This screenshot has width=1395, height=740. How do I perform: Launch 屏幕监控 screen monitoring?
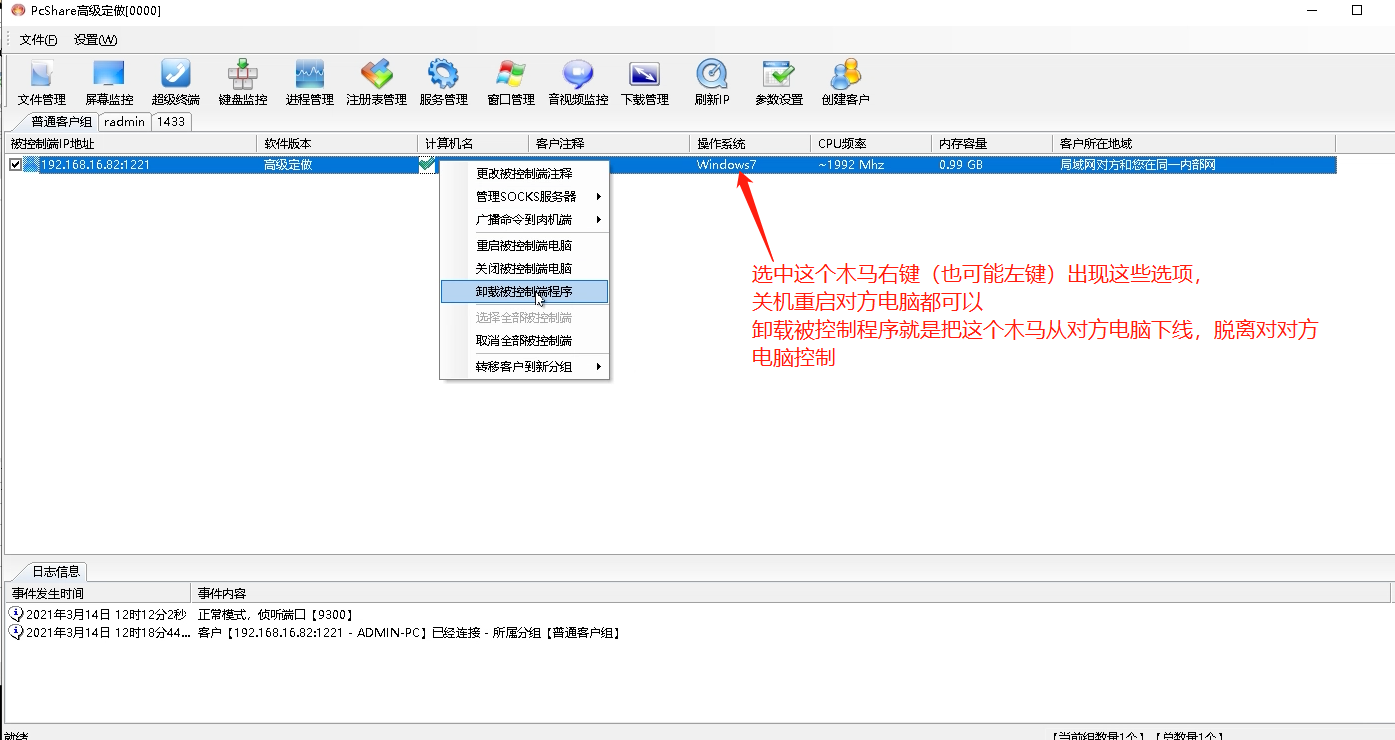pyautogui.click(x=108, y=83)
